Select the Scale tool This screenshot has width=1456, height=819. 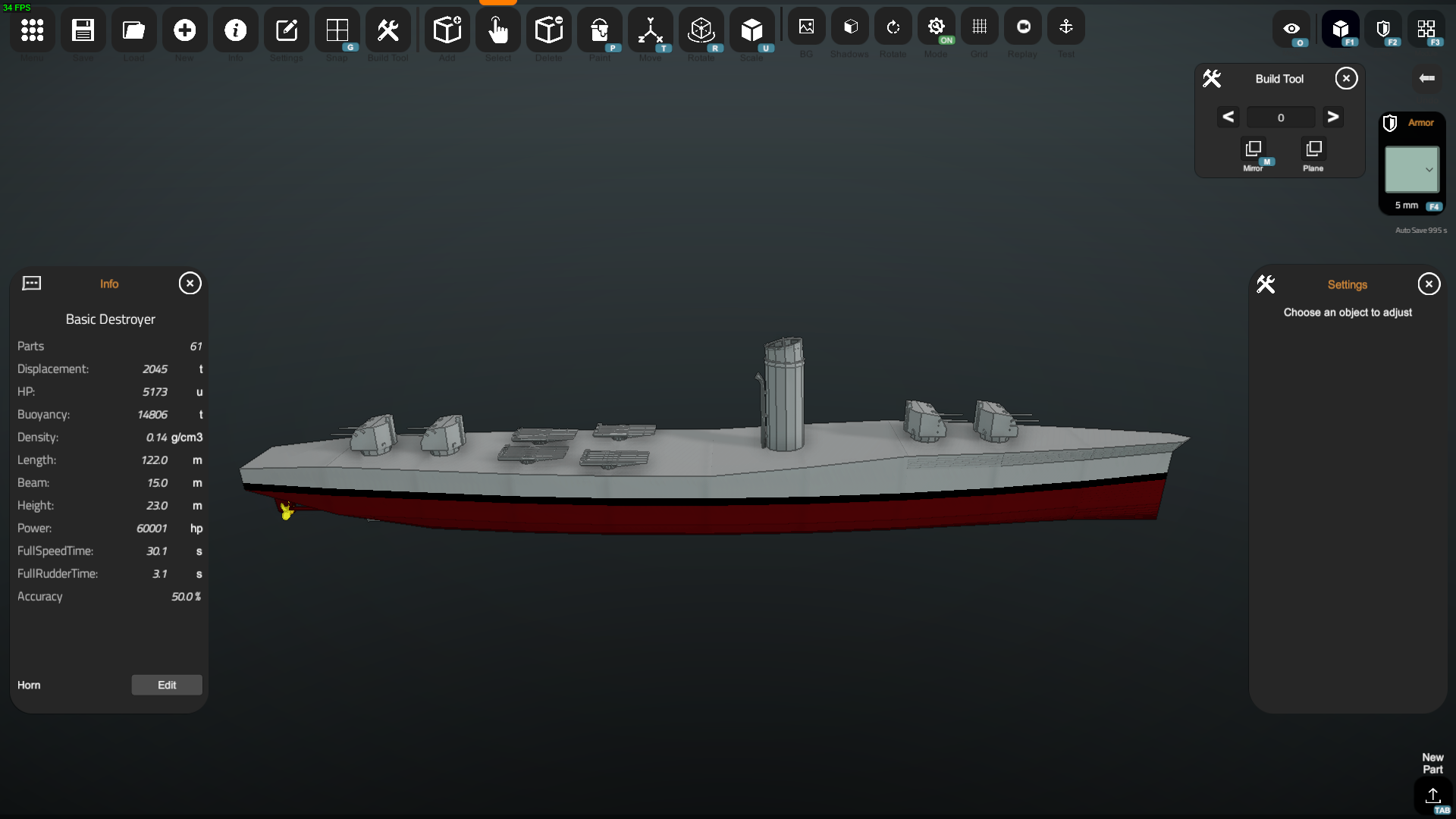[x=752, y=30]
